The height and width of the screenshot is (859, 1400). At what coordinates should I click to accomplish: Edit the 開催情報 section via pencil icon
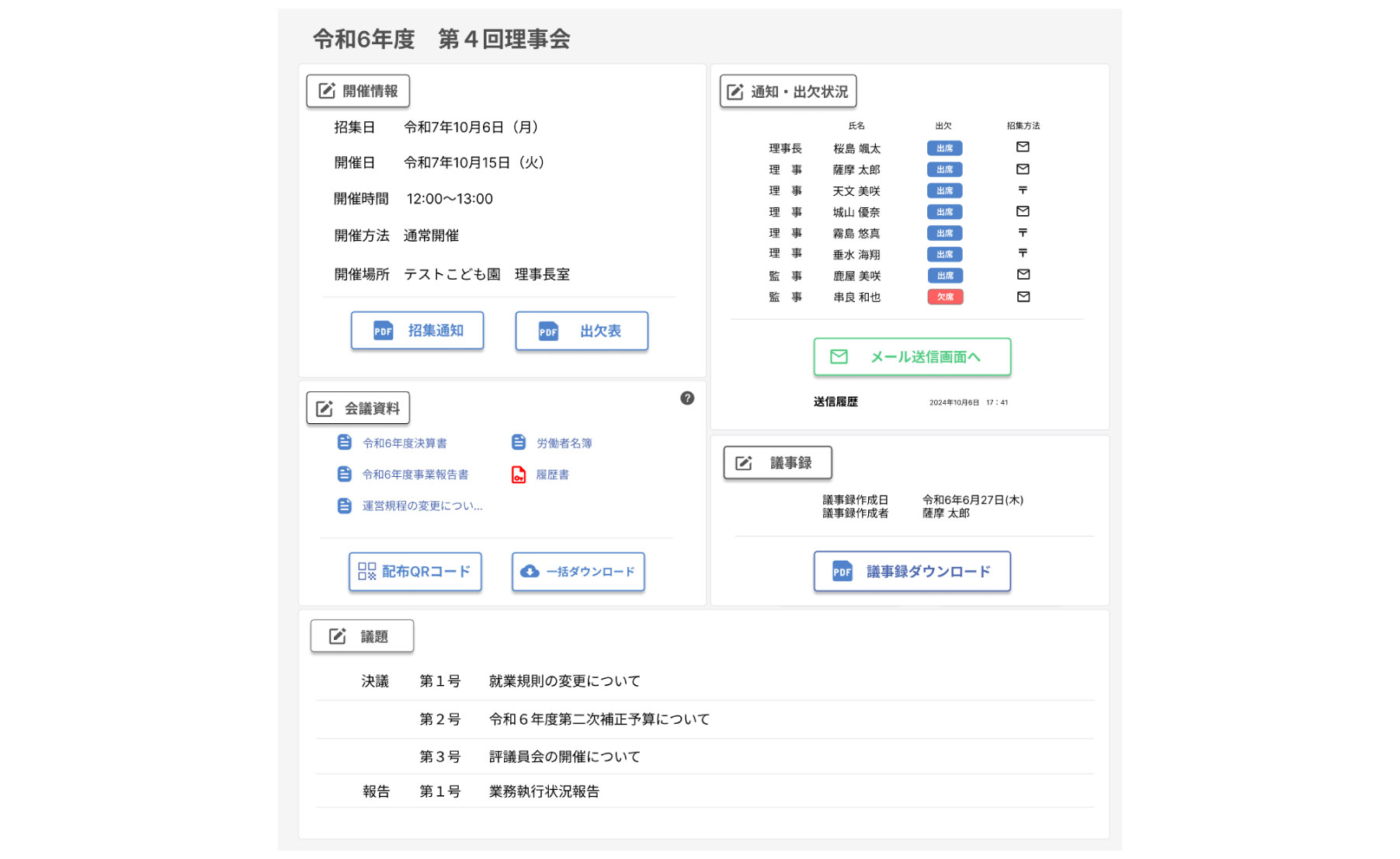327,90
